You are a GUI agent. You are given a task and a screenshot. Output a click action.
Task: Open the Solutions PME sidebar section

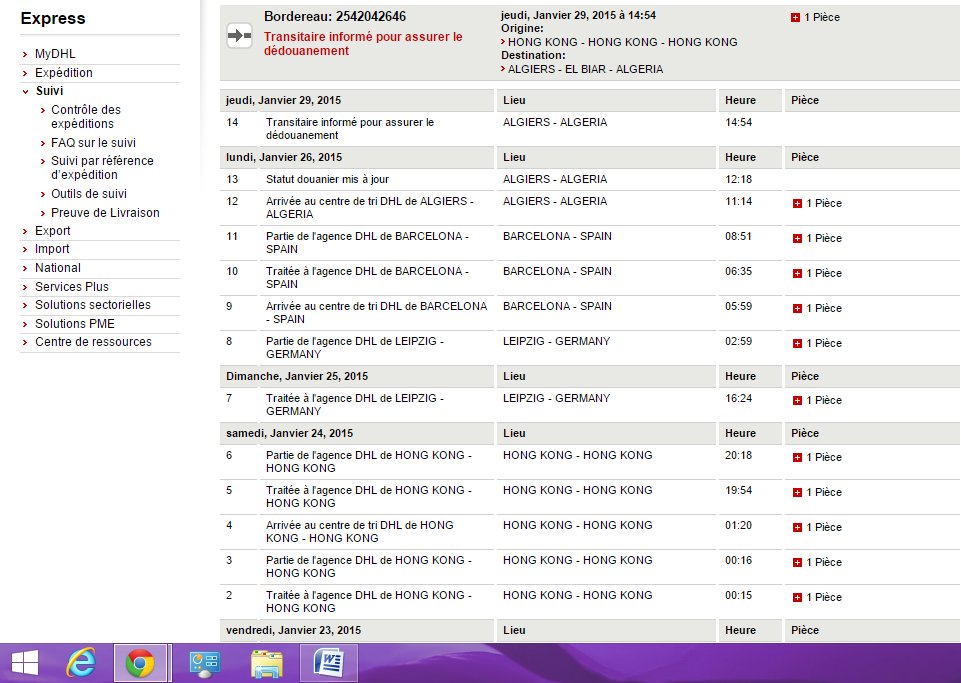75,323
